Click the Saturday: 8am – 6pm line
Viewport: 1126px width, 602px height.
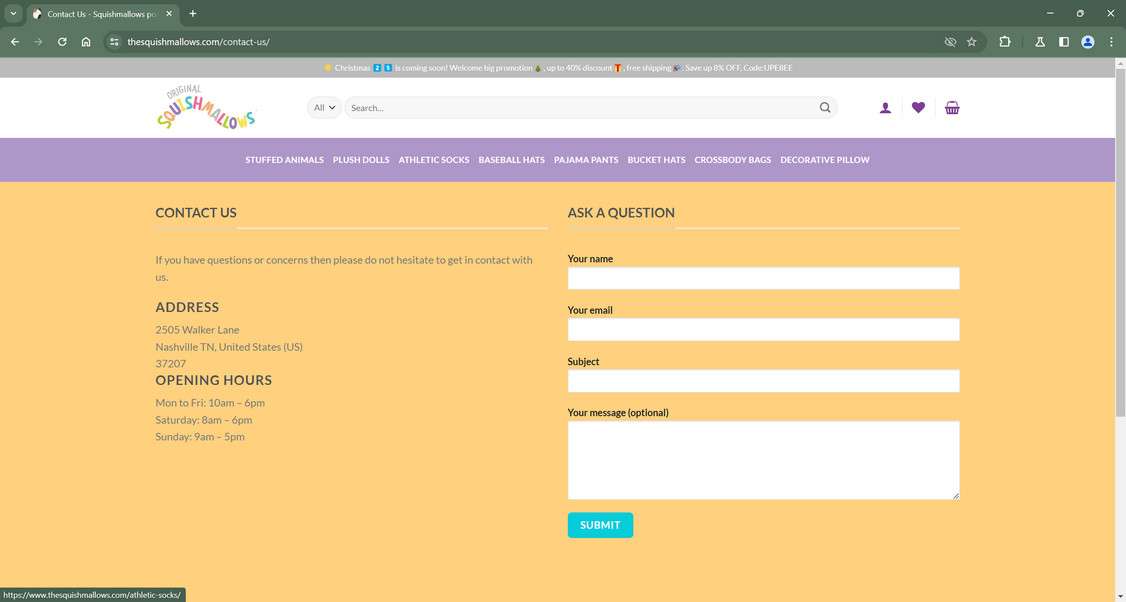(204, 420)
